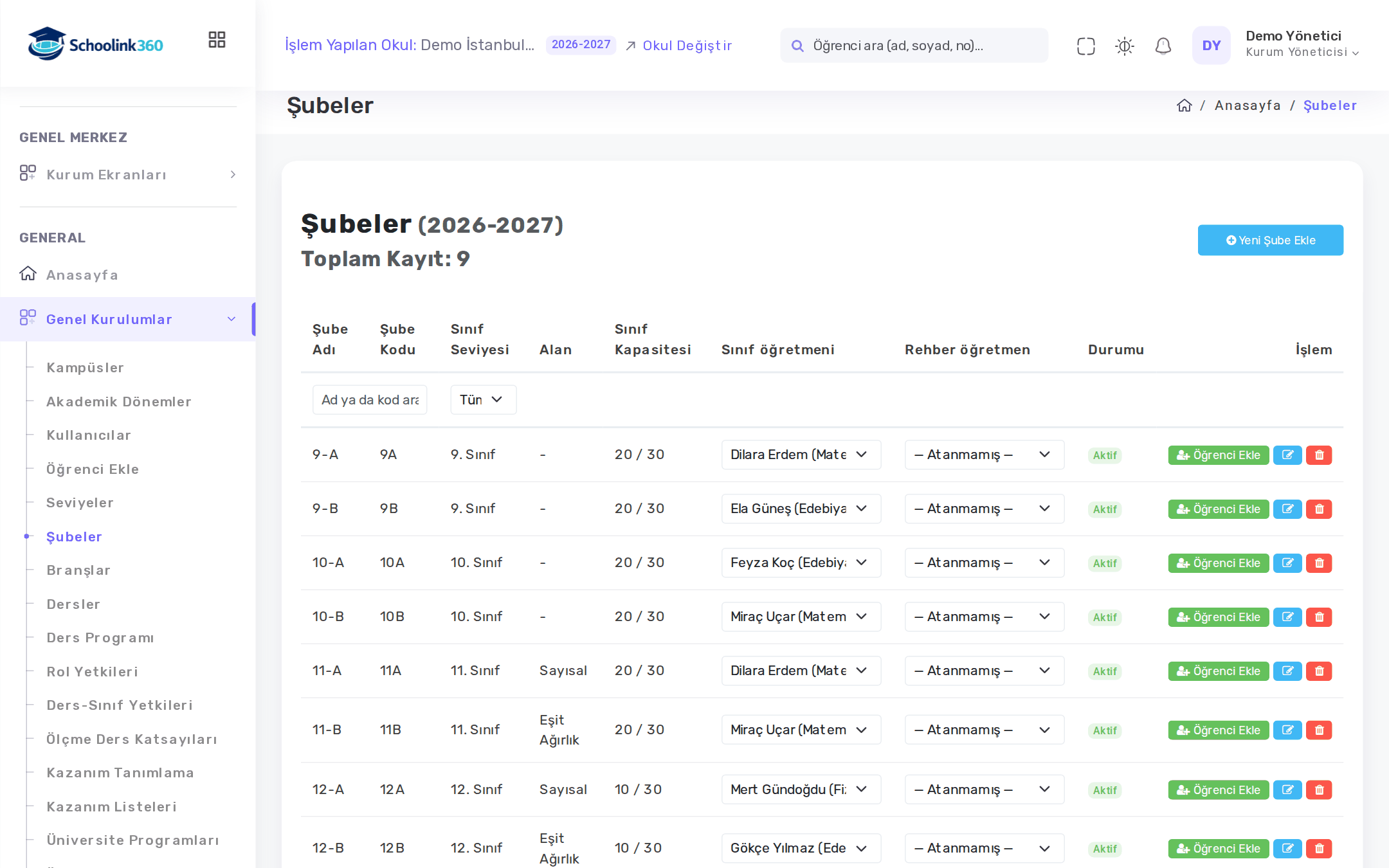The height and width of the screenshot is (868, 1389).
Task: Delete section 9-A with trash icon
Action: pyautogui.click(x=1319, y=455)
